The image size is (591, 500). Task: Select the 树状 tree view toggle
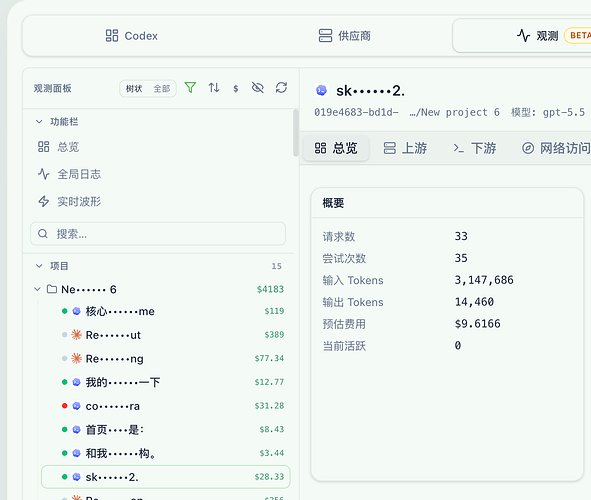(x=134, y=89)
